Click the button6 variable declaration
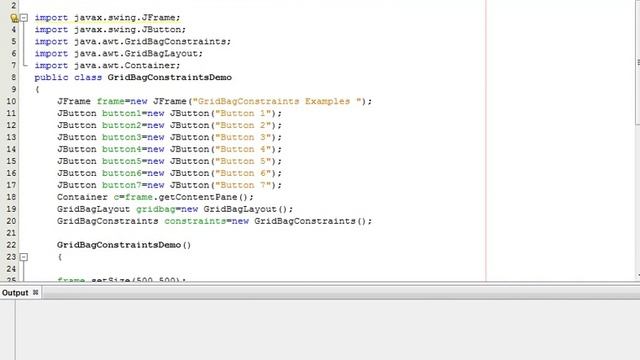The image size is (640, 360). tap(121, 173)
